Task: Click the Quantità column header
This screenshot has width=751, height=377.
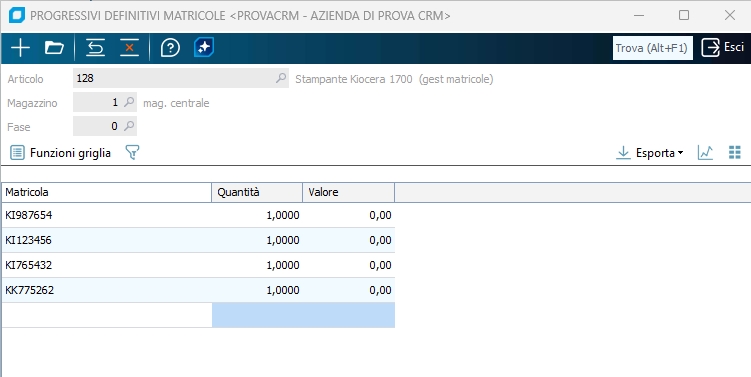Action: point(257,192)
